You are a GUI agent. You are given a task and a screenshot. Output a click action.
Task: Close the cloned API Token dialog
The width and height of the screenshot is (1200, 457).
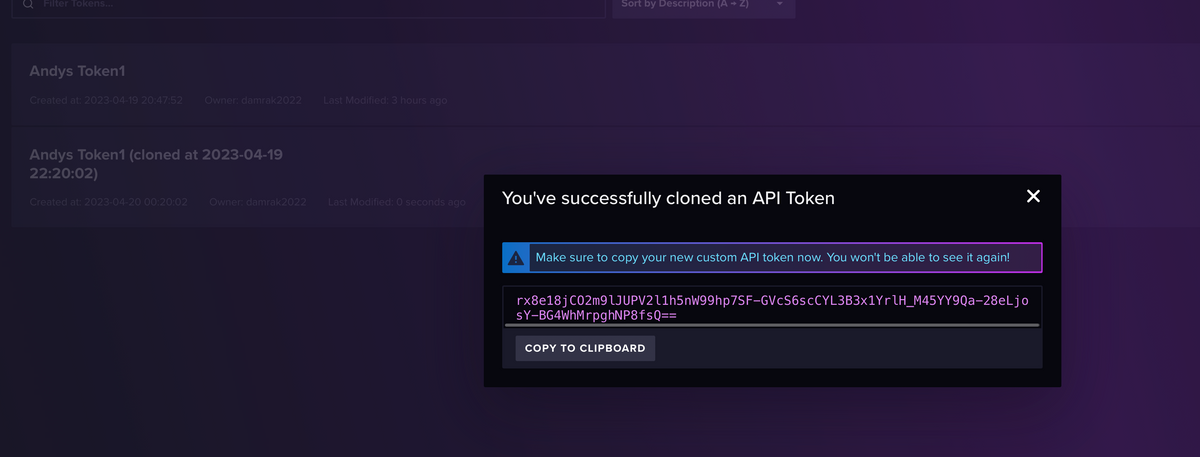[1033, 197]
